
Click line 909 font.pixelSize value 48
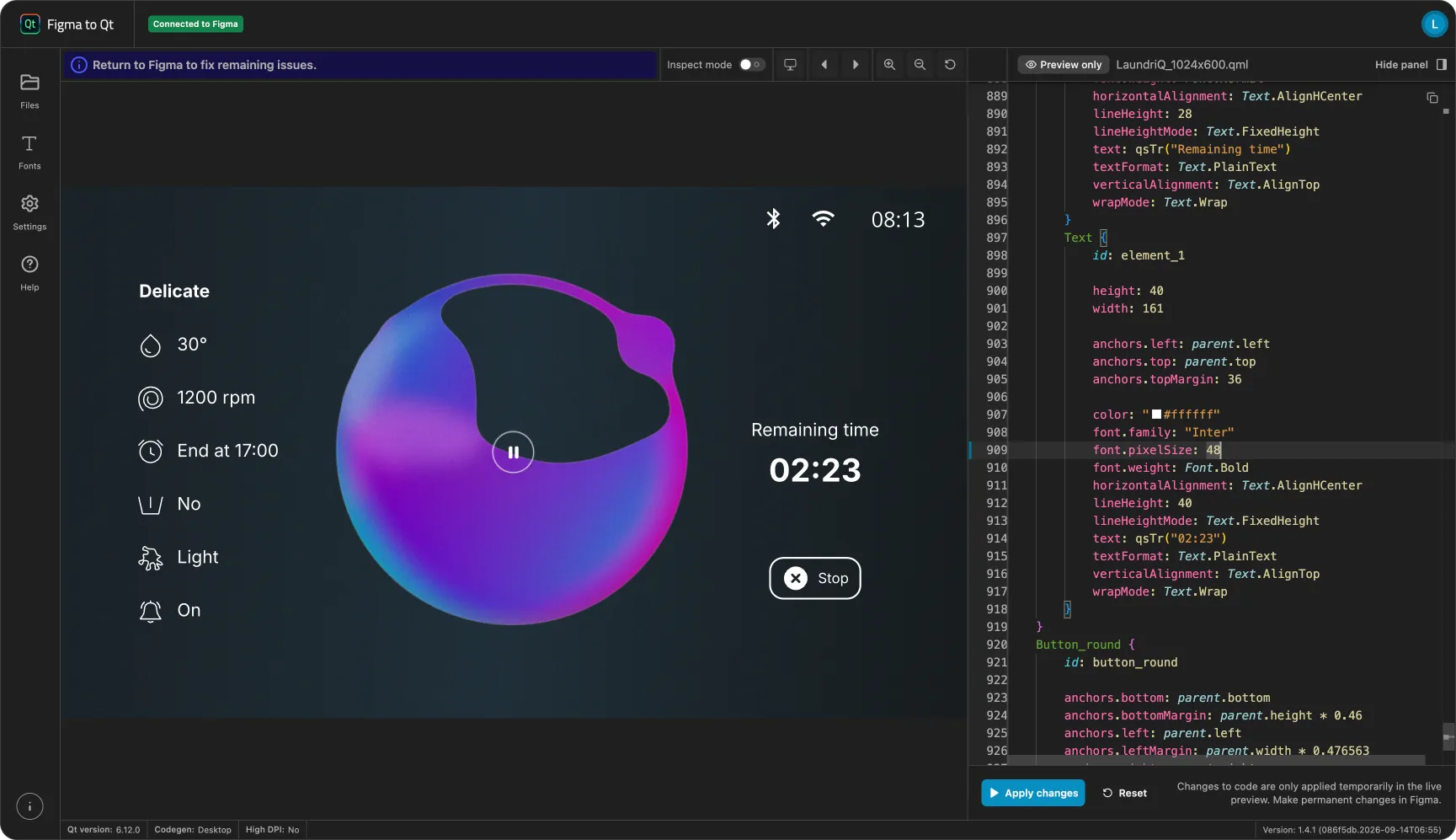(1213, 450)
